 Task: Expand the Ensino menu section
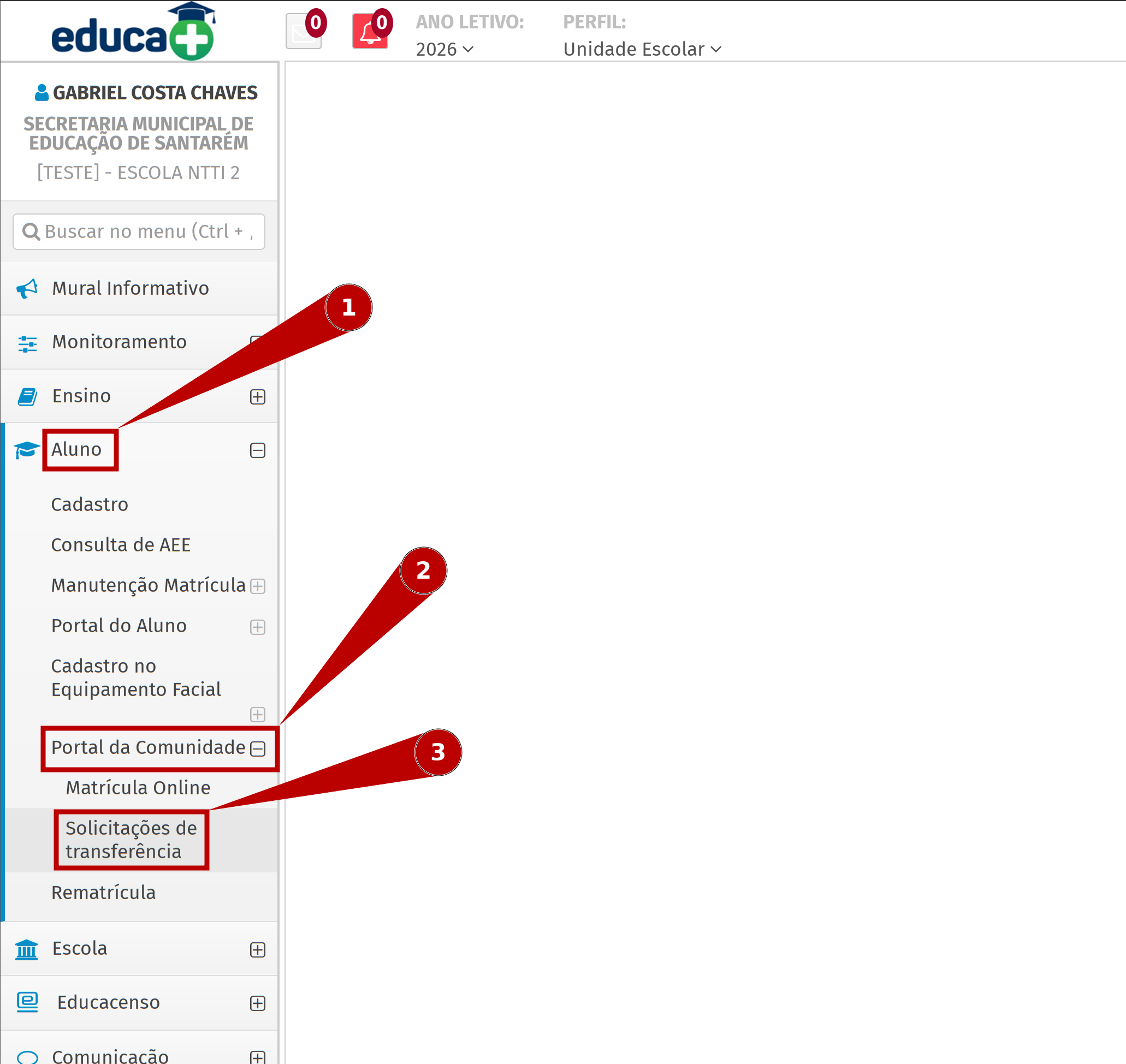coord(258,396)
